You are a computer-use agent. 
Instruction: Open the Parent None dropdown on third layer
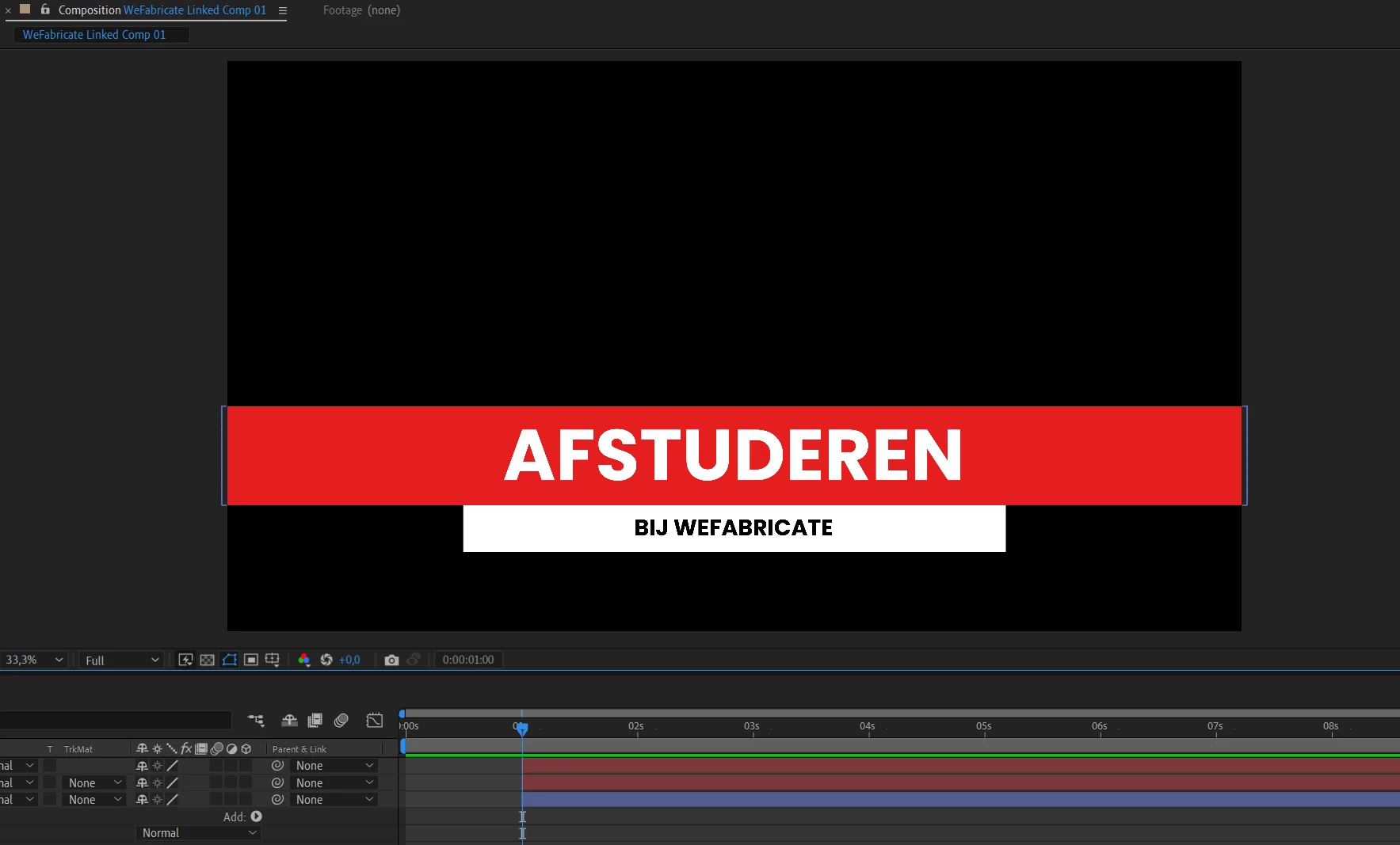click(334, 800)
